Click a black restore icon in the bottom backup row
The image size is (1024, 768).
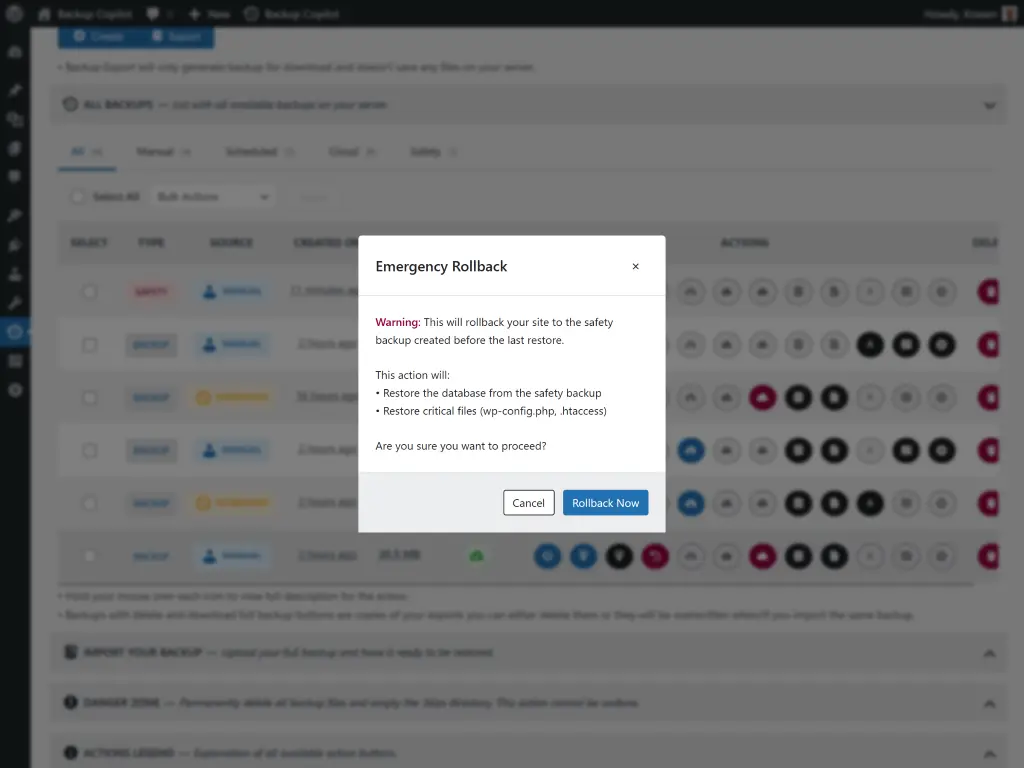coord(799,556)
